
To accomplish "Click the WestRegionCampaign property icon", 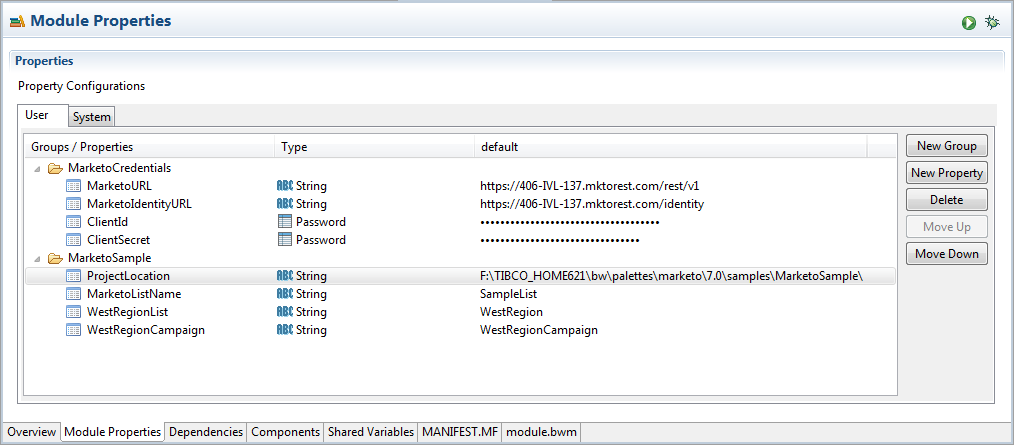I will click(74, 330).
